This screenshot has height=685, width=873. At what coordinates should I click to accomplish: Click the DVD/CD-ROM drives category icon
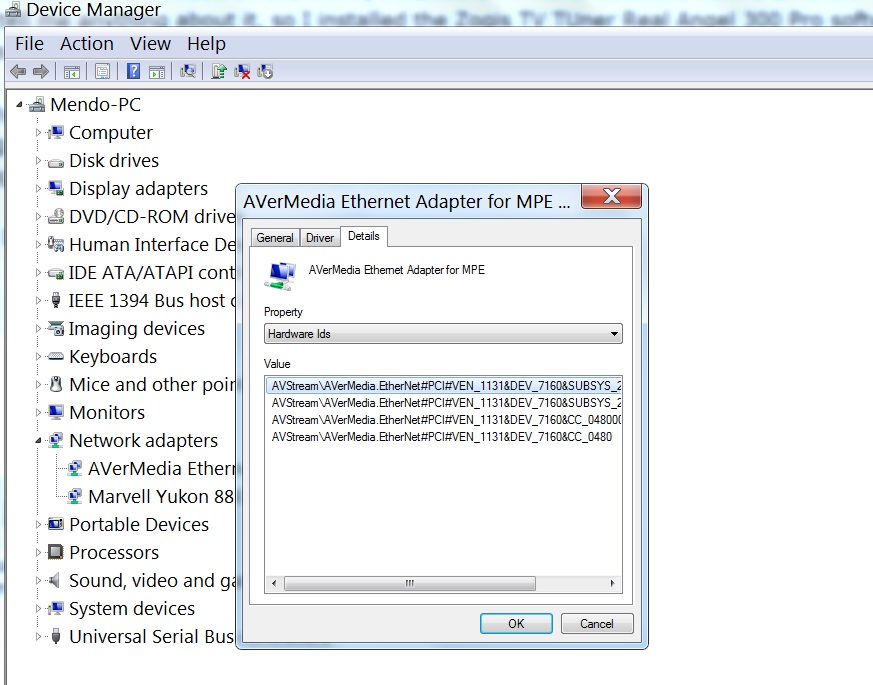[56, 216]
